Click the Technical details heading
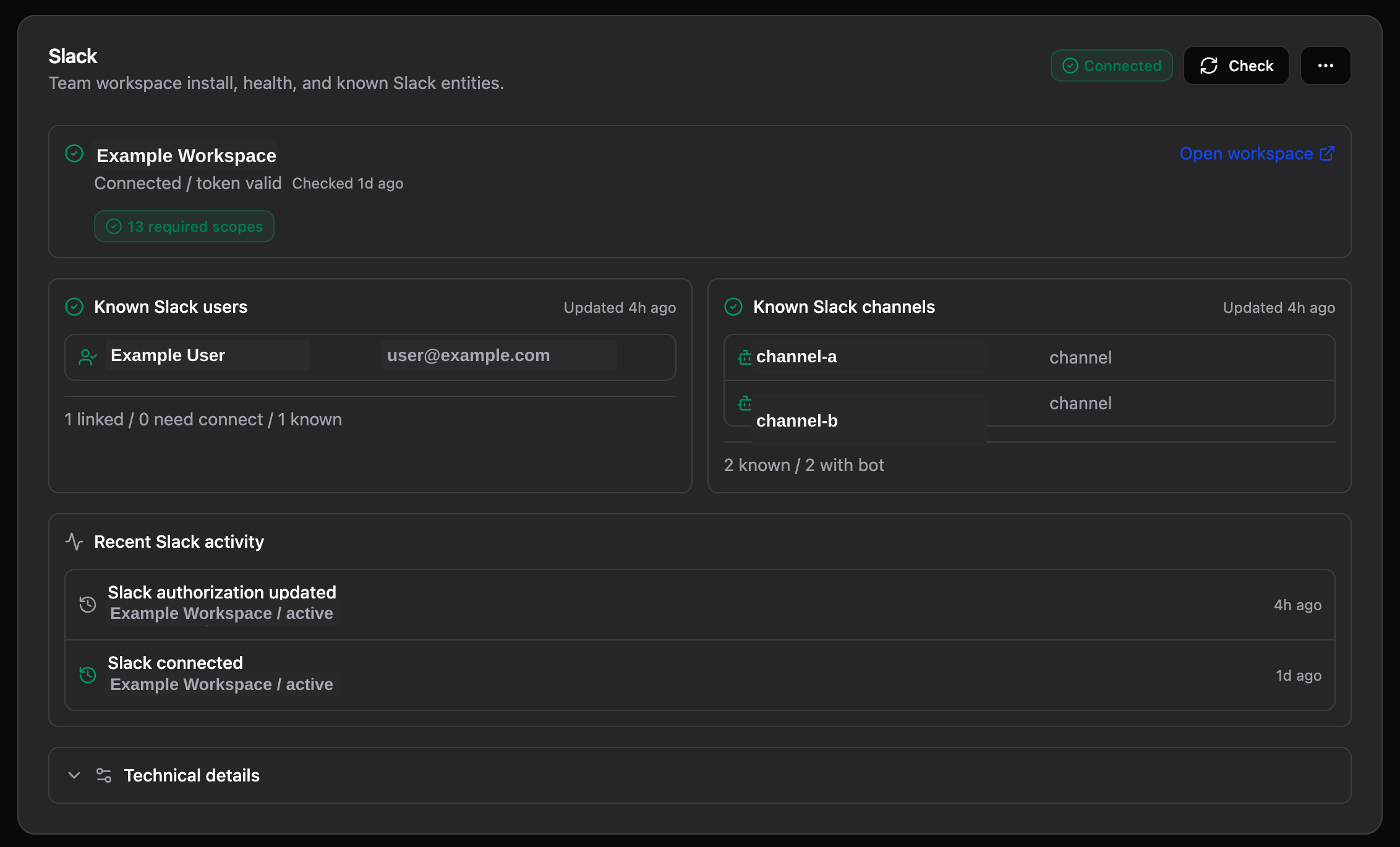This screenshot has width=1400, height=847. coord(192,775)
